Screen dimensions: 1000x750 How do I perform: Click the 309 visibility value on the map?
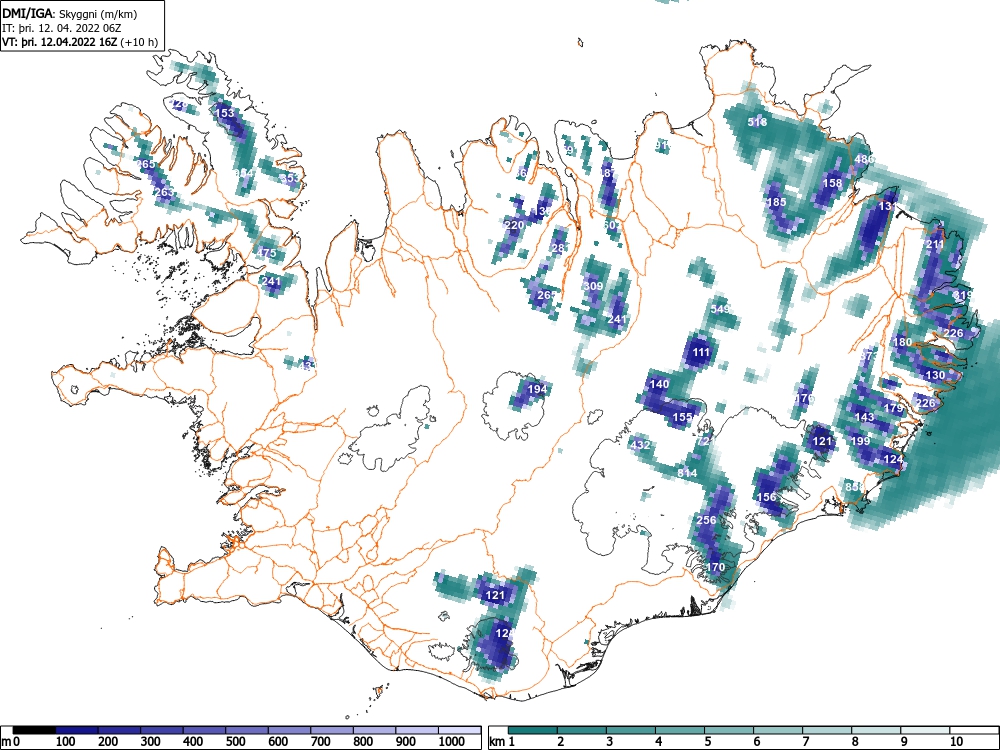(593, 286)
